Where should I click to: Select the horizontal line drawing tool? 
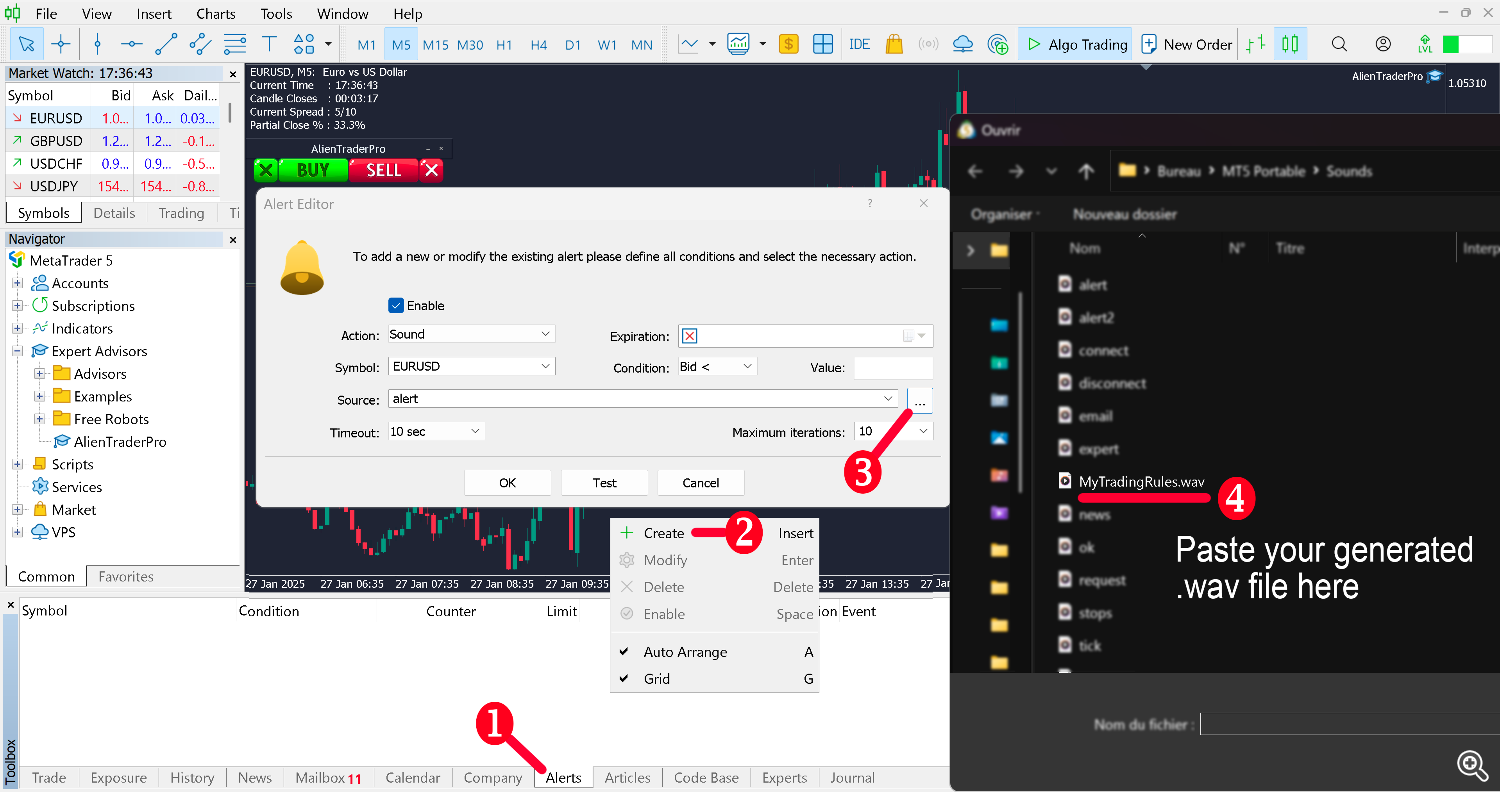point(131,44)
